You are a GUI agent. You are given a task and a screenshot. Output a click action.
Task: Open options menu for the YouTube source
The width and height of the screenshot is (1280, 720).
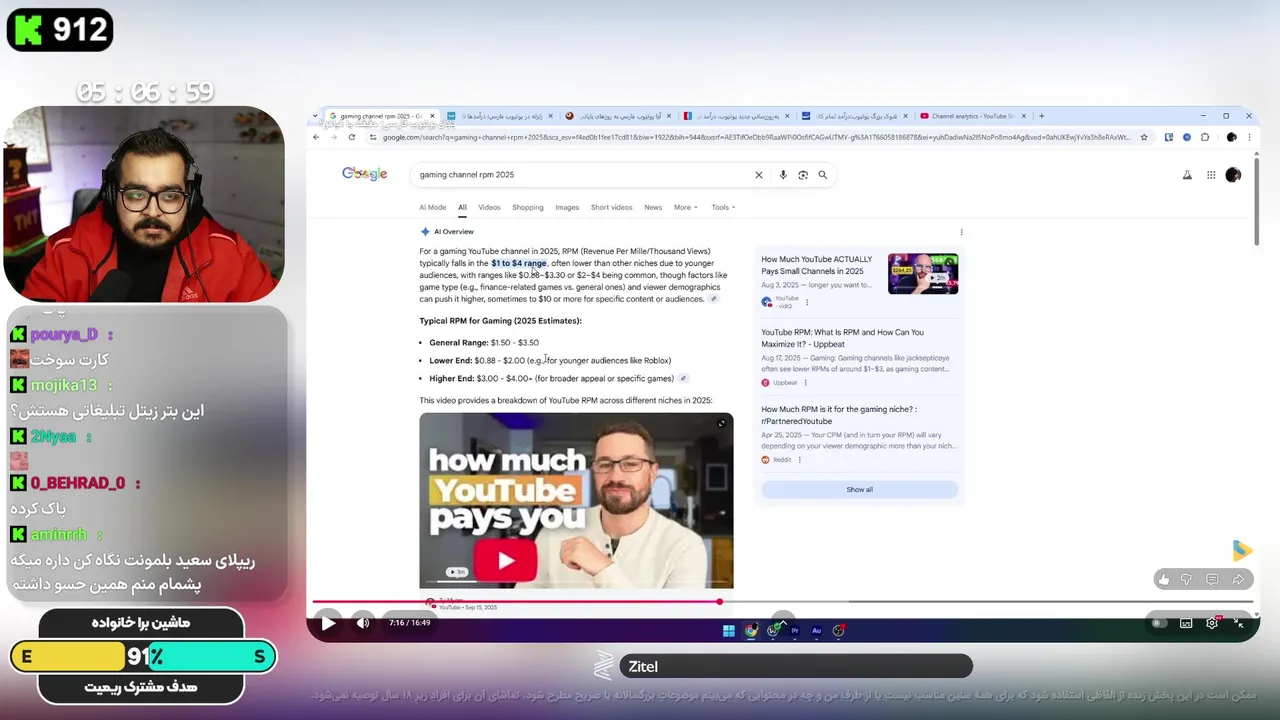coord(807,302)
